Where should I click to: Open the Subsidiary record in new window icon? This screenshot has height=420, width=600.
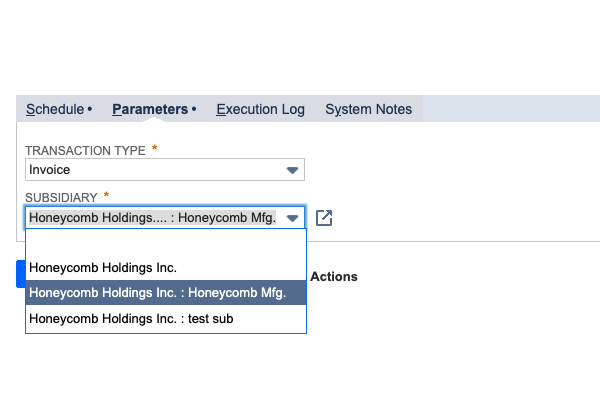click(324, 218)
